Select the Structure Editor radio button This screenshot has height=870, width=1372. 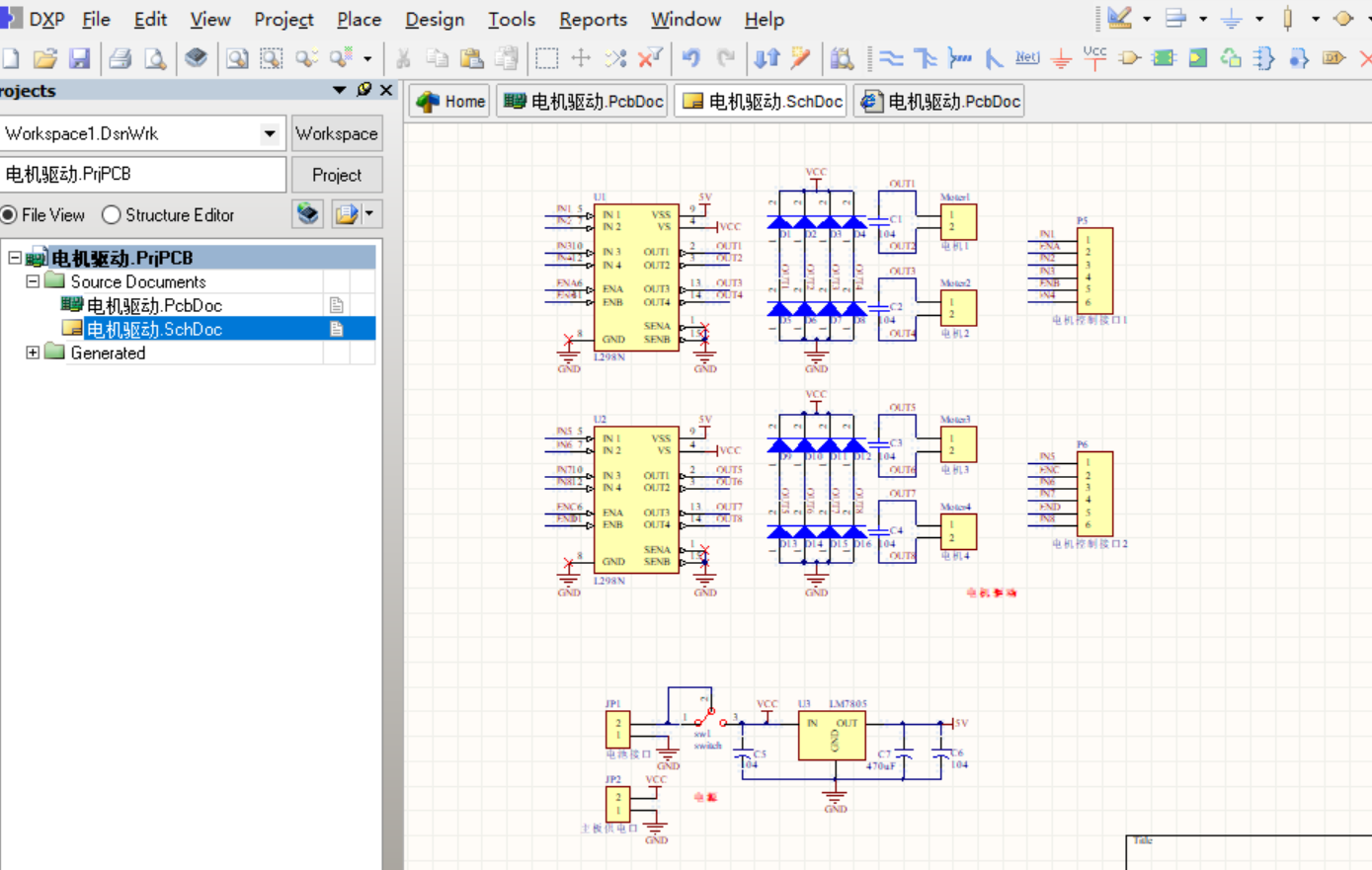pyautogui.click(x=112, y=215)
